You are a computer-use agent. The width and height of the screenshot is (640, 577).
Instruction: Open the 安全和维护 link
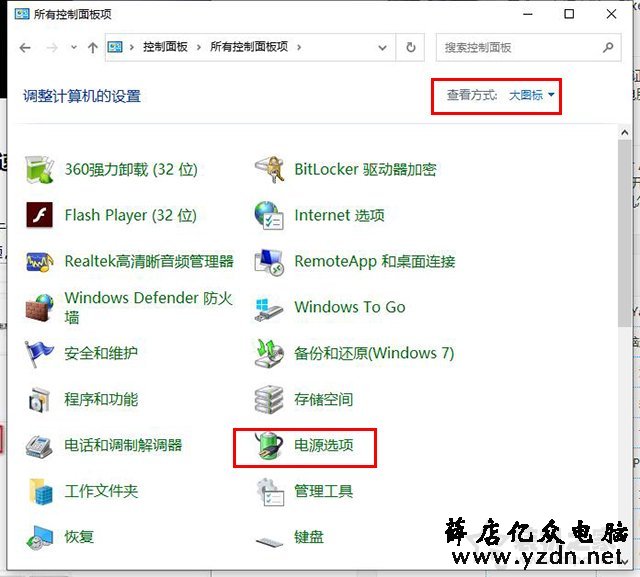101,353
